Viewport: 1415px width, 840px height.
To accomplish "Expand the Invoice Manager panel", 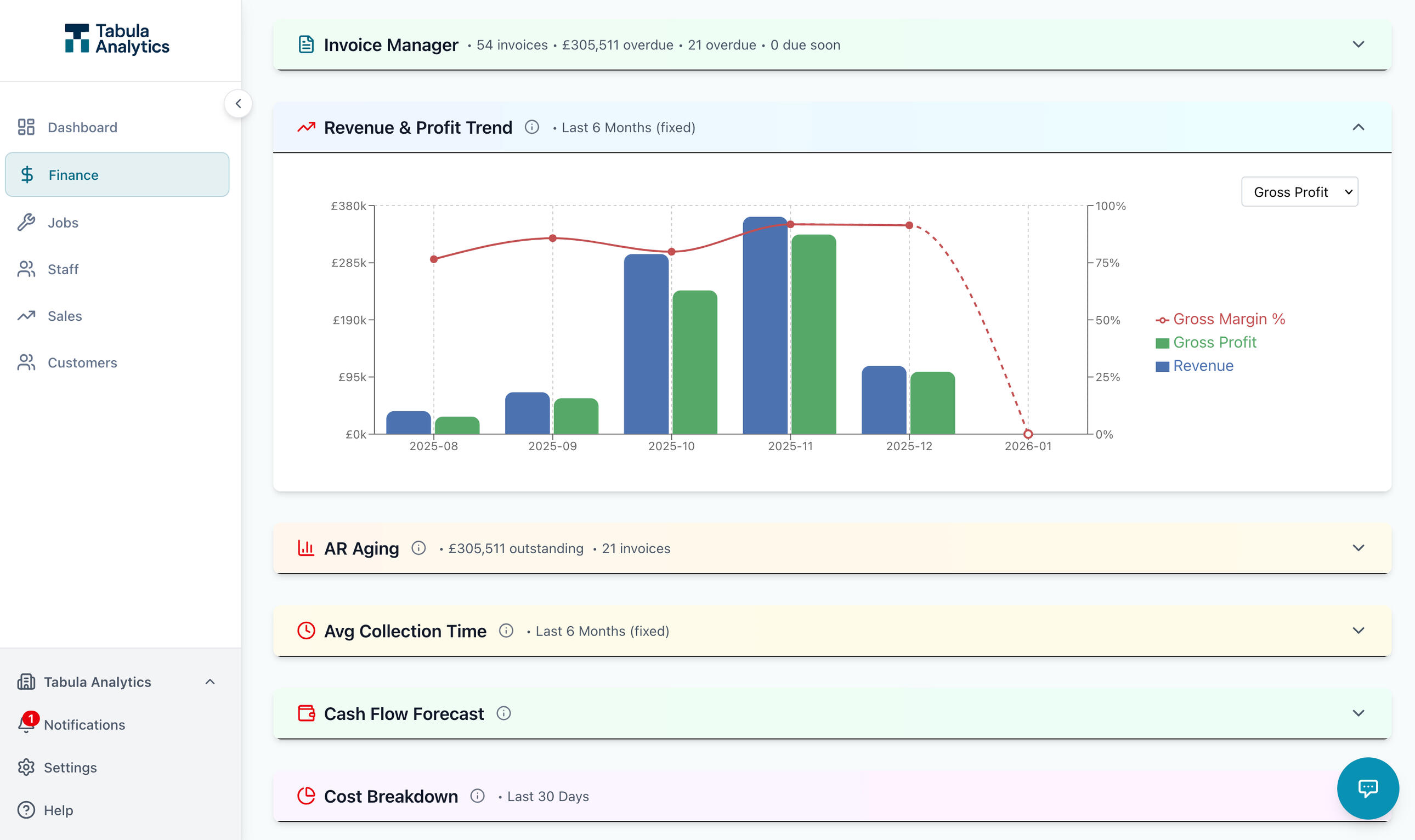I will click(1358, 45).
